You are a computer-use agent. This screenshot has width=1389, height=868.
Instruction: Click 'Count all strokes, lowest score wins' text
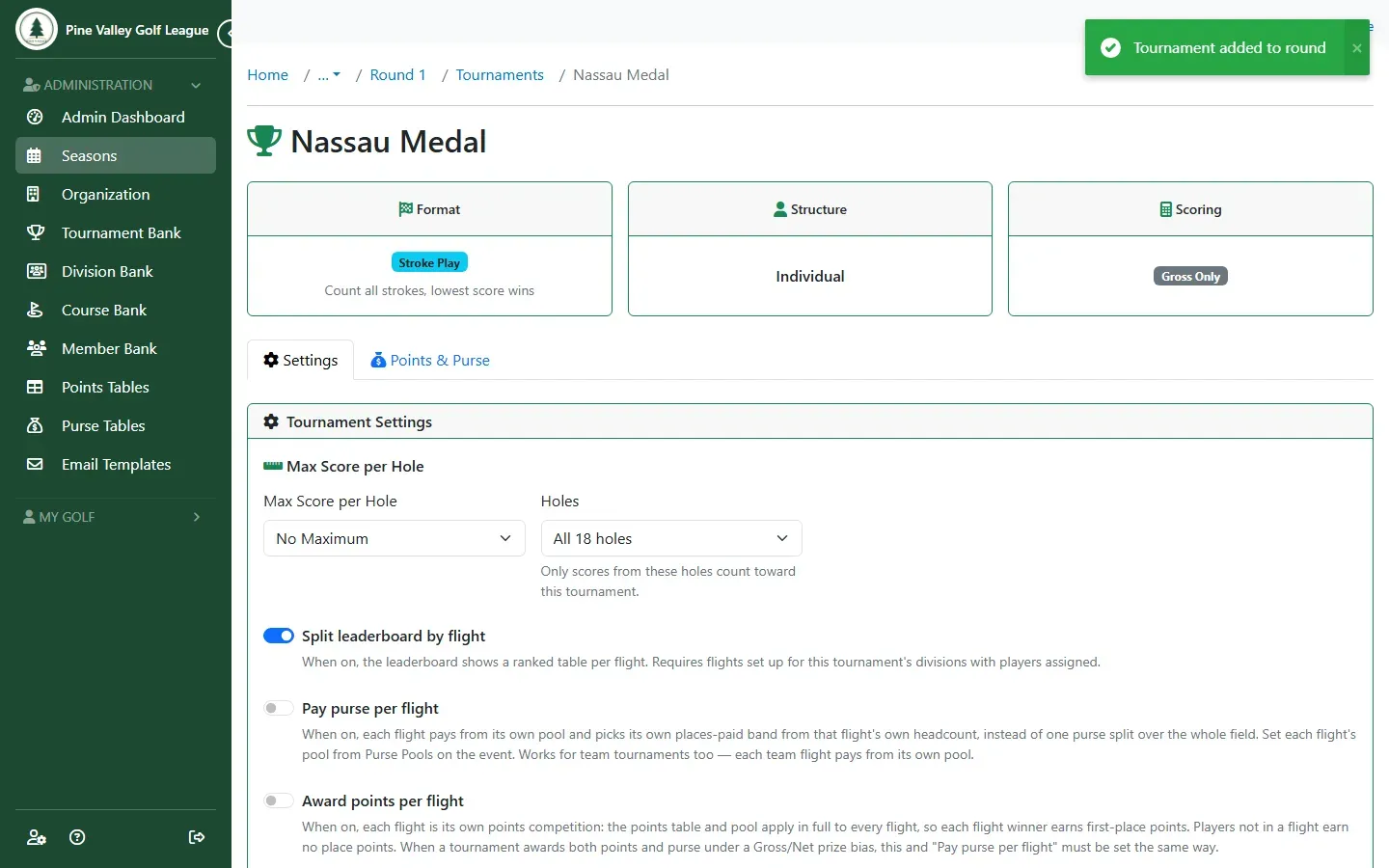[429, 290]
